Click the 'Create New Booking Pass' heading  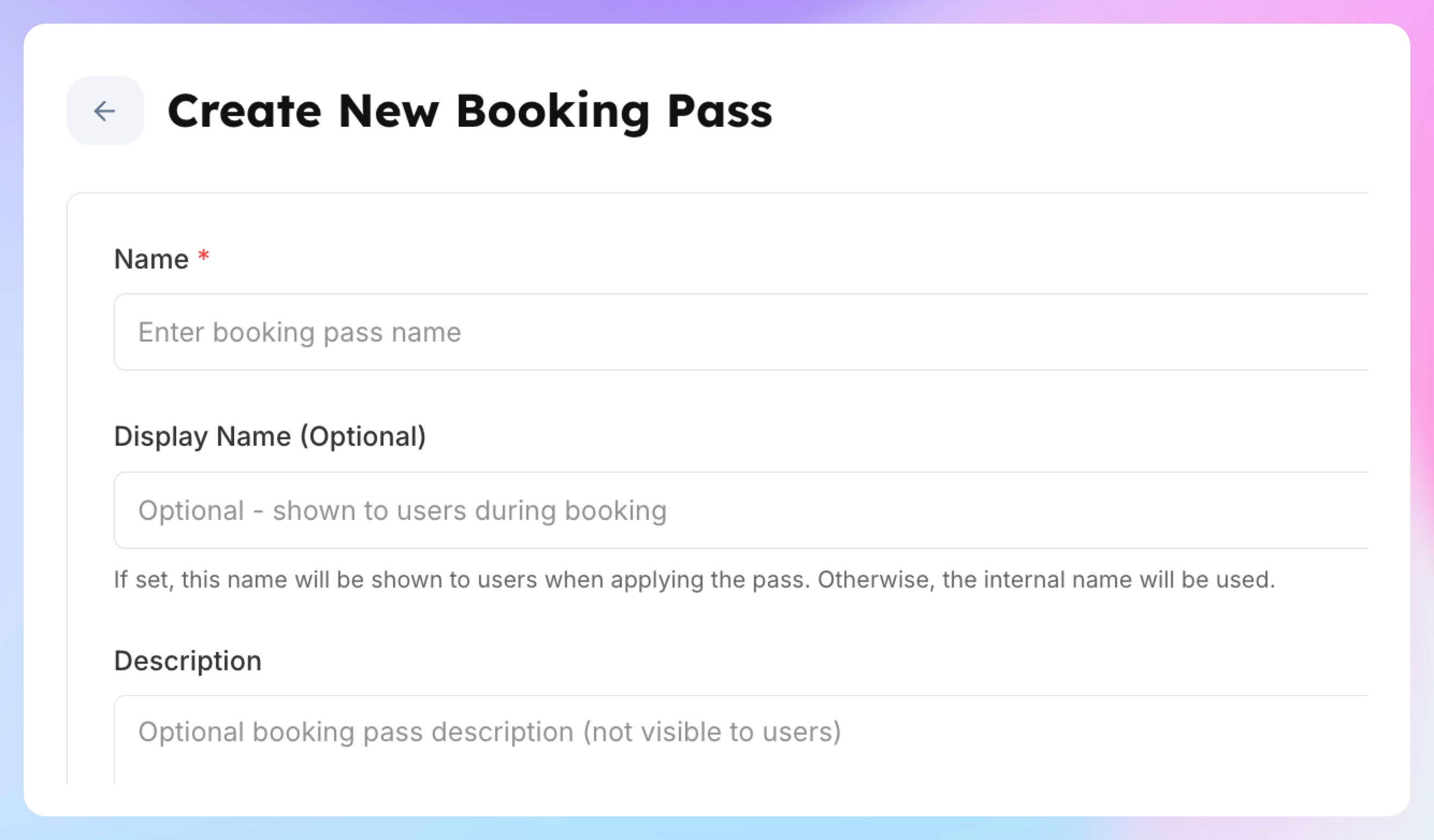469,111
